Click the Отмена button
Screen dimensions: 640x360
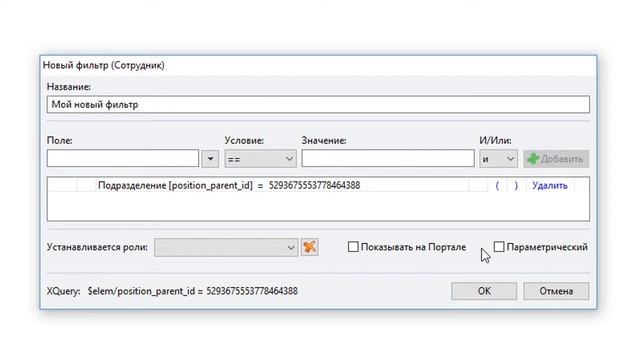(556, 291)
